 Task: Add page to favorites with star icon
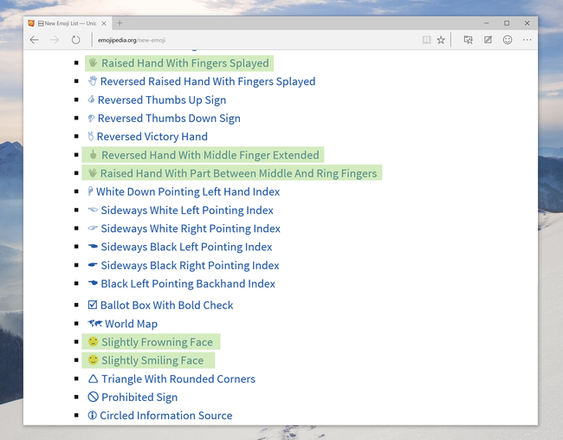coord(441,40)
